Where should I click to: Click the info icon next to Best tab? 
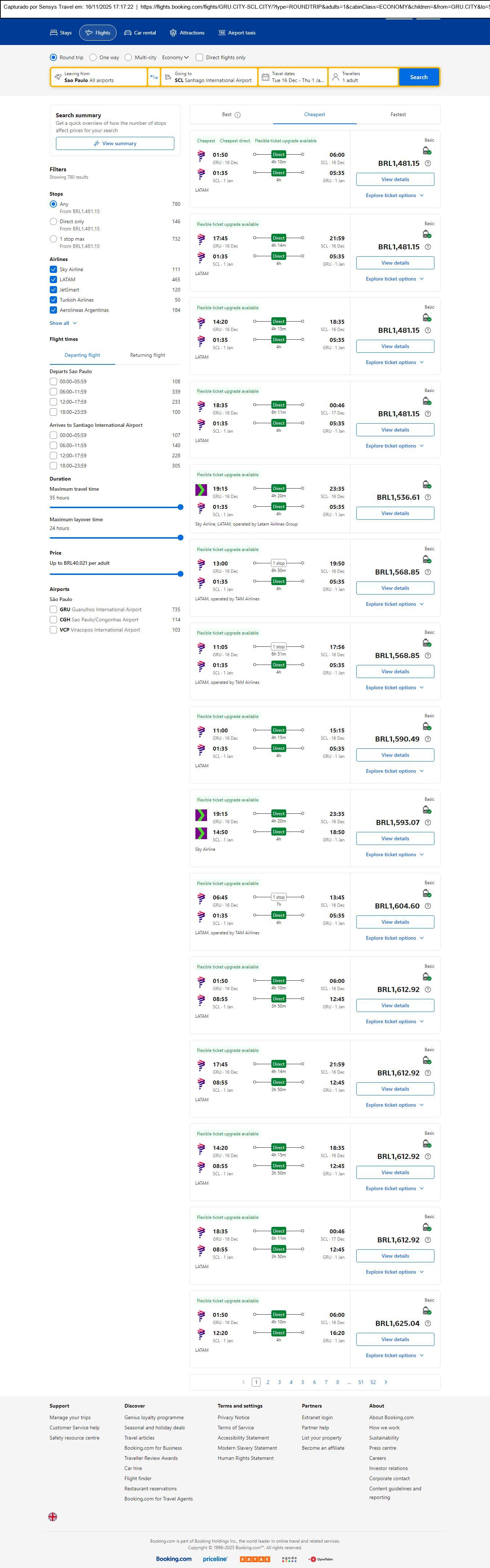[238, 115]
